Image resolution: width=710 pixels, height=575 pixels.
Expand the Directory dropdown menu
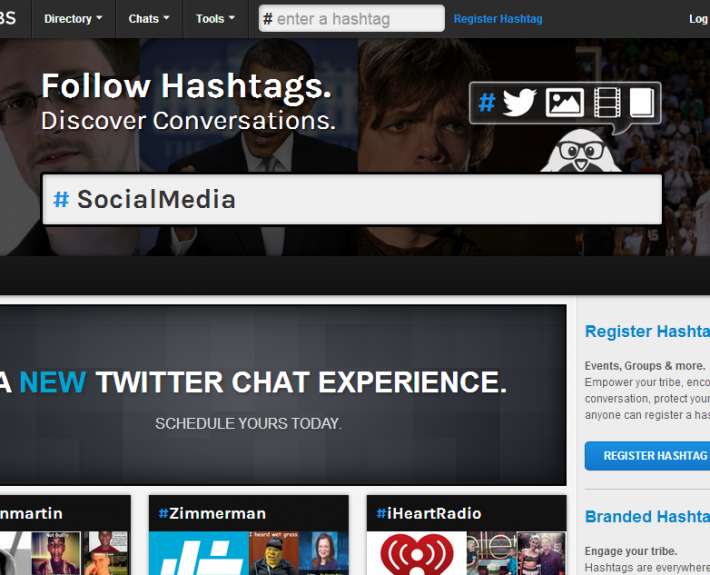coord(73,19)
